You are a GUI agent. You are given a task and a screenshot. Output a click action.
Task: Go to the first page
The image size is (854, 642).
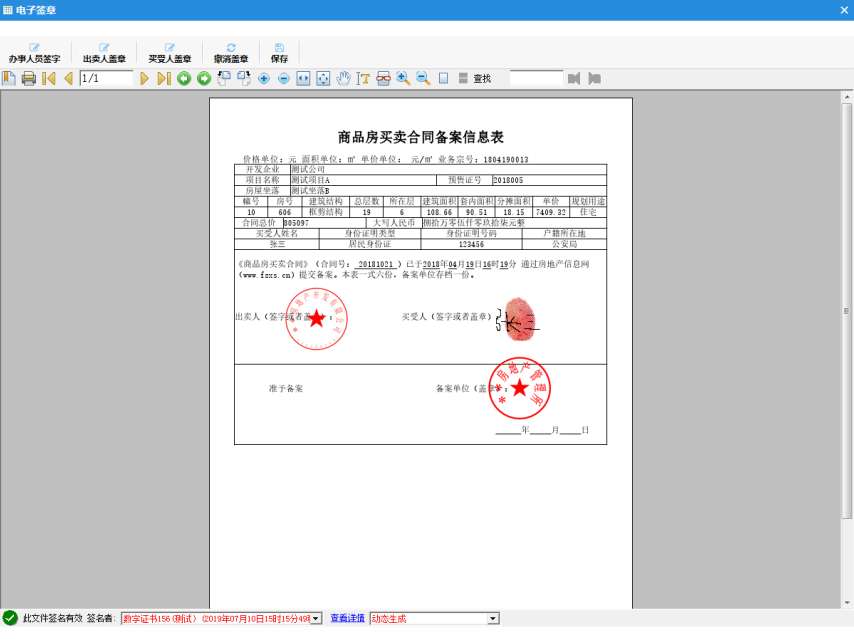(48, 78)
